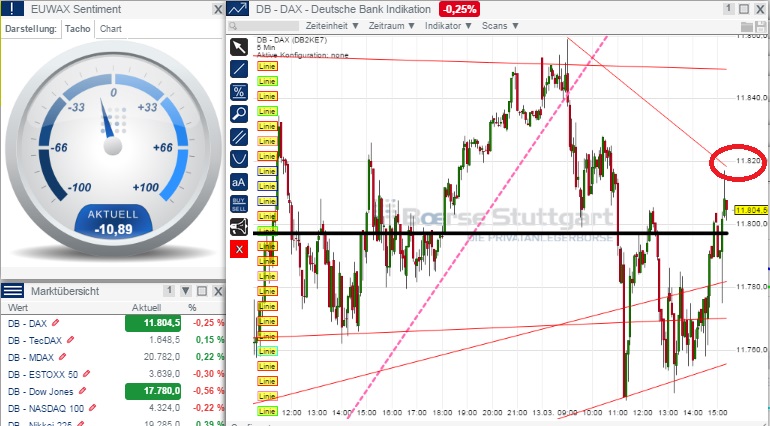Click the -0,25% red badge in chart title
Image resolution: width=770 pixels, height=426 pixels.
pos(459,9)
